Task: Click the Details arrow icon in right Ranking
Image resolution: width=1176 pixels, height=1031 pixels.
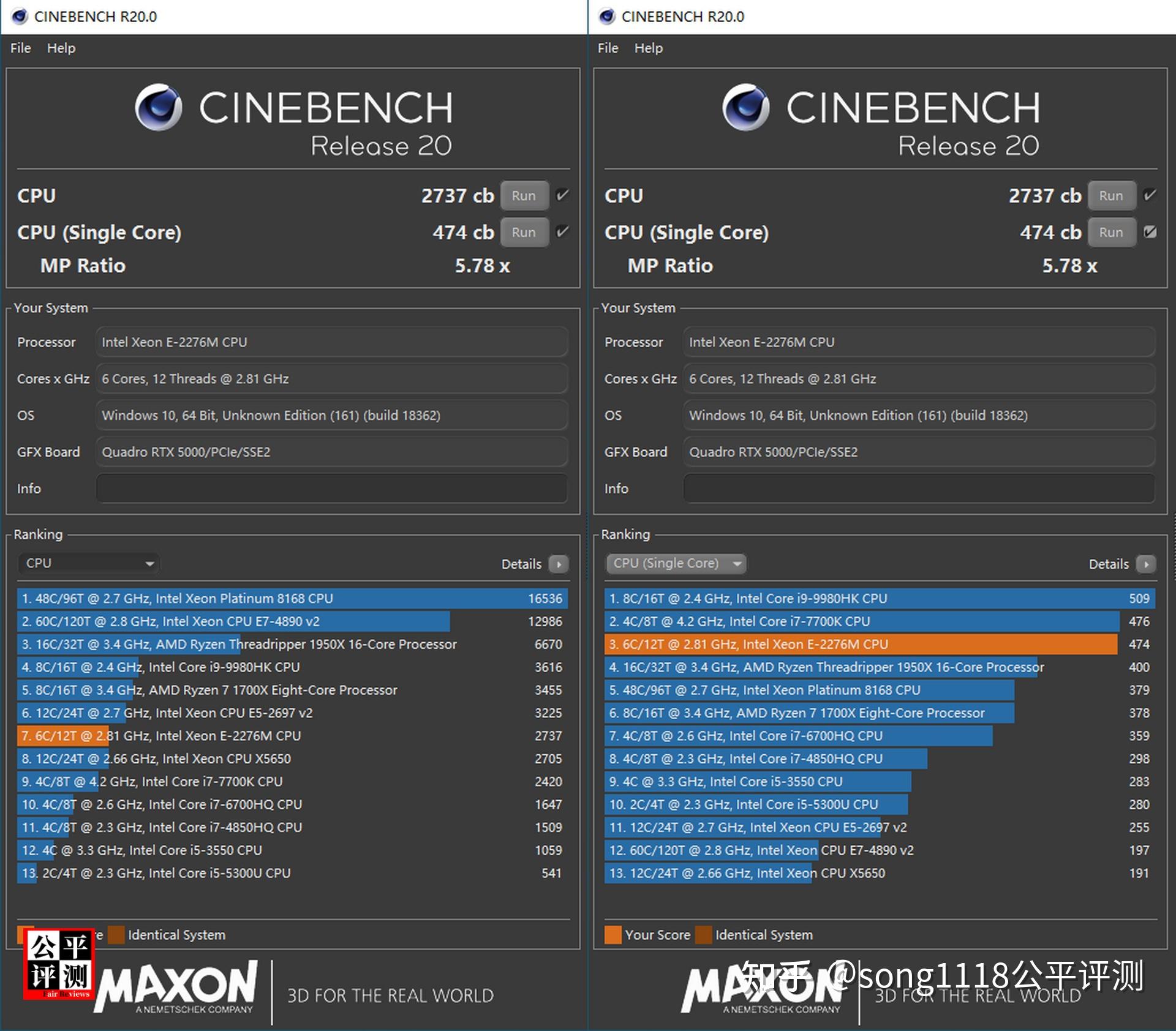Action: point(1145,564)
